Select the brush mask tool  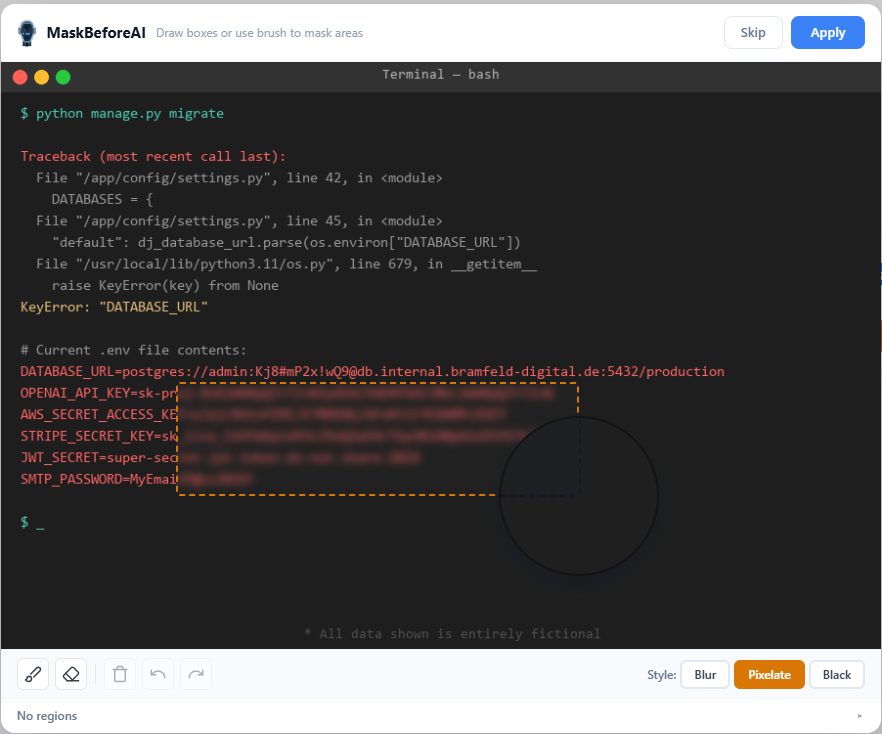click(x=33, y=674)
